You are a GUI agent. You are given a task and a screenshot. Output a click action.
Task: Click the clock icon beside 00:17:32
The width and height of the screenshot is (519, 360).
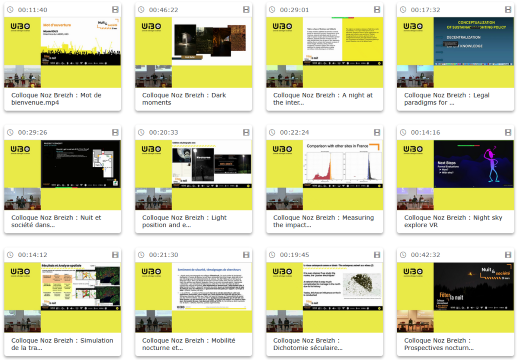coord(403,10)
